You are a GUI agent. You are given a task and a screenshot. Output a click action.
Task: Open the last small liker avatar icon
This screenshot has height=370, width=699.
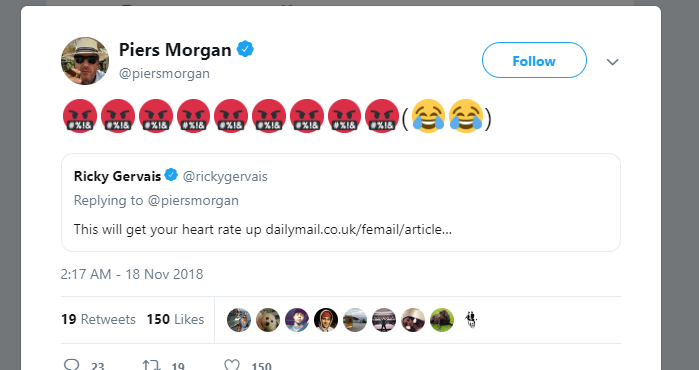pos(471,320)
